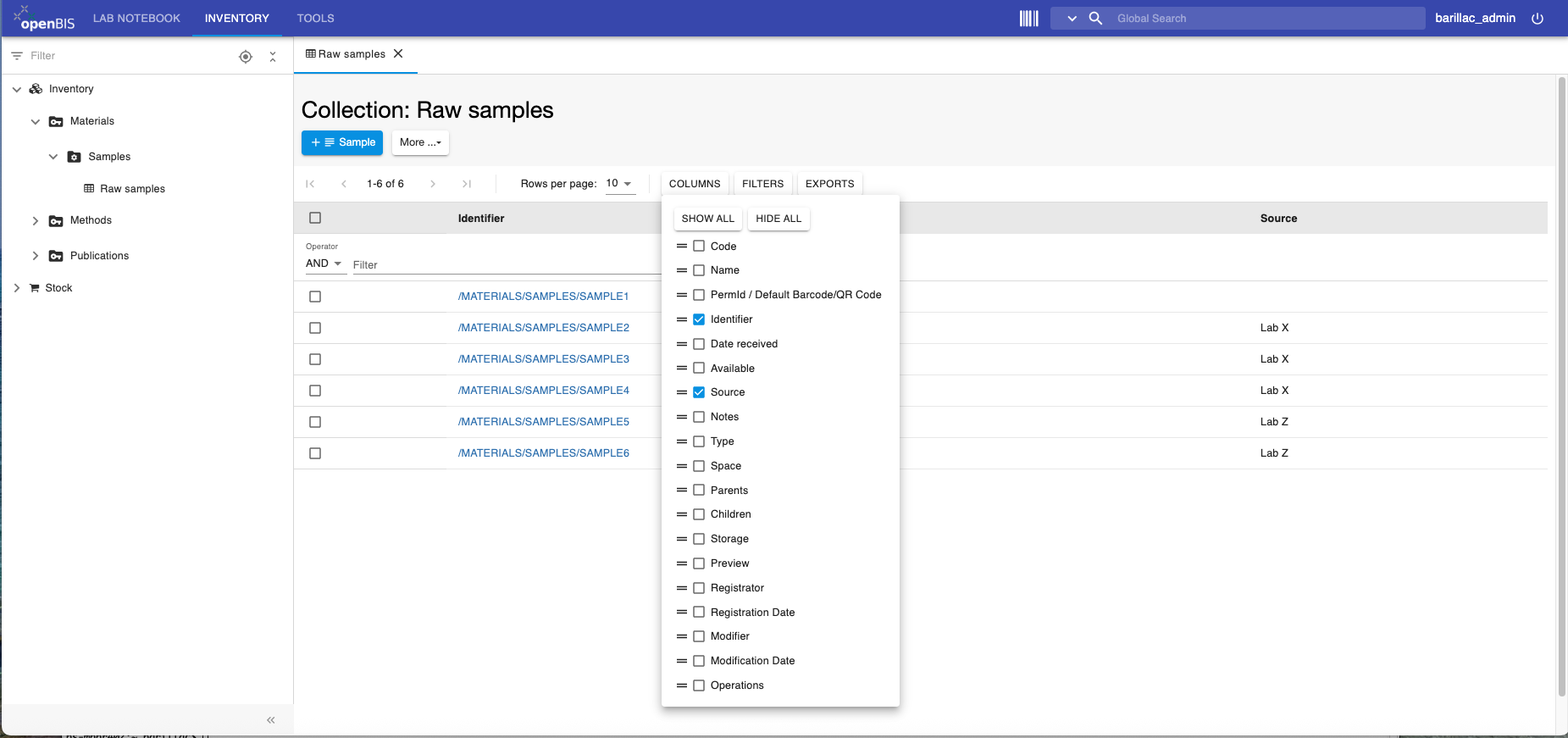Click the EXPORTS button
Image resolution: width=1568 pixels, height=738 pixels.
830,184
